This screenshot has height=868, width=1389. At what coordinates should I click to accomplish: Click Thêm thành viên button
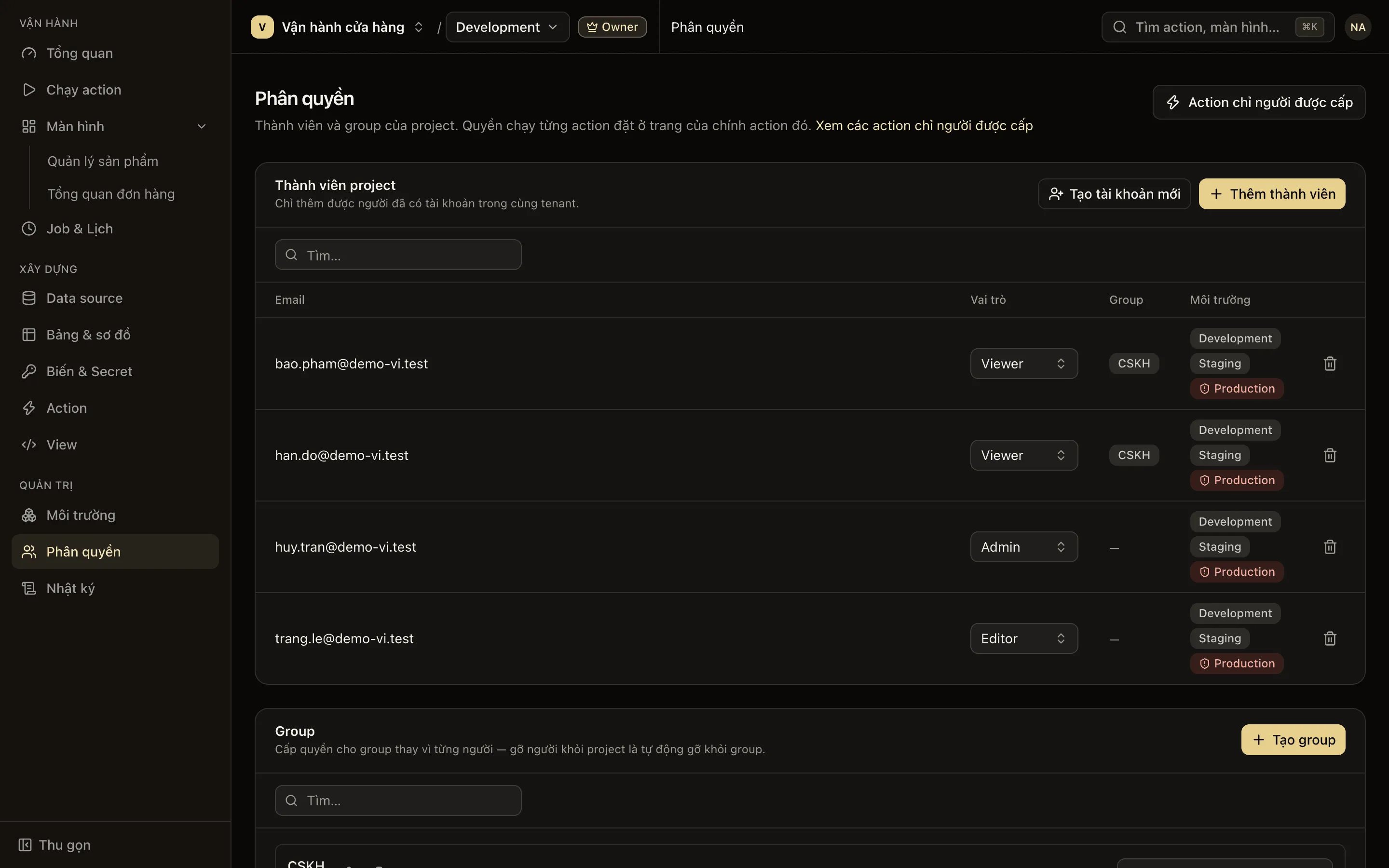click(1272, 194)
